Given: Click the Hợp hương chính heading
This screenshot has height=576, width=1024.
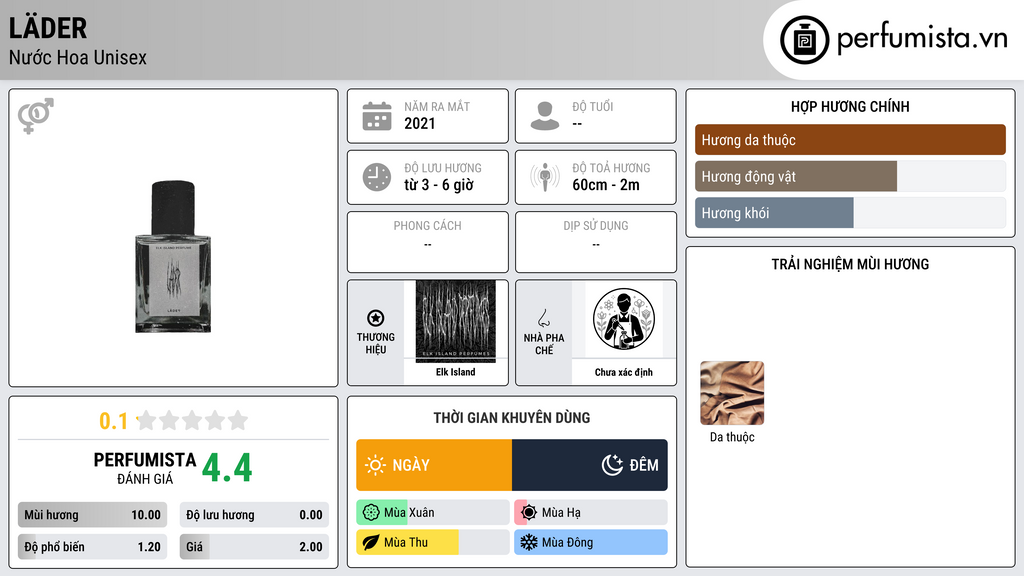Looking at the screenshot, I should coord(850,106).
